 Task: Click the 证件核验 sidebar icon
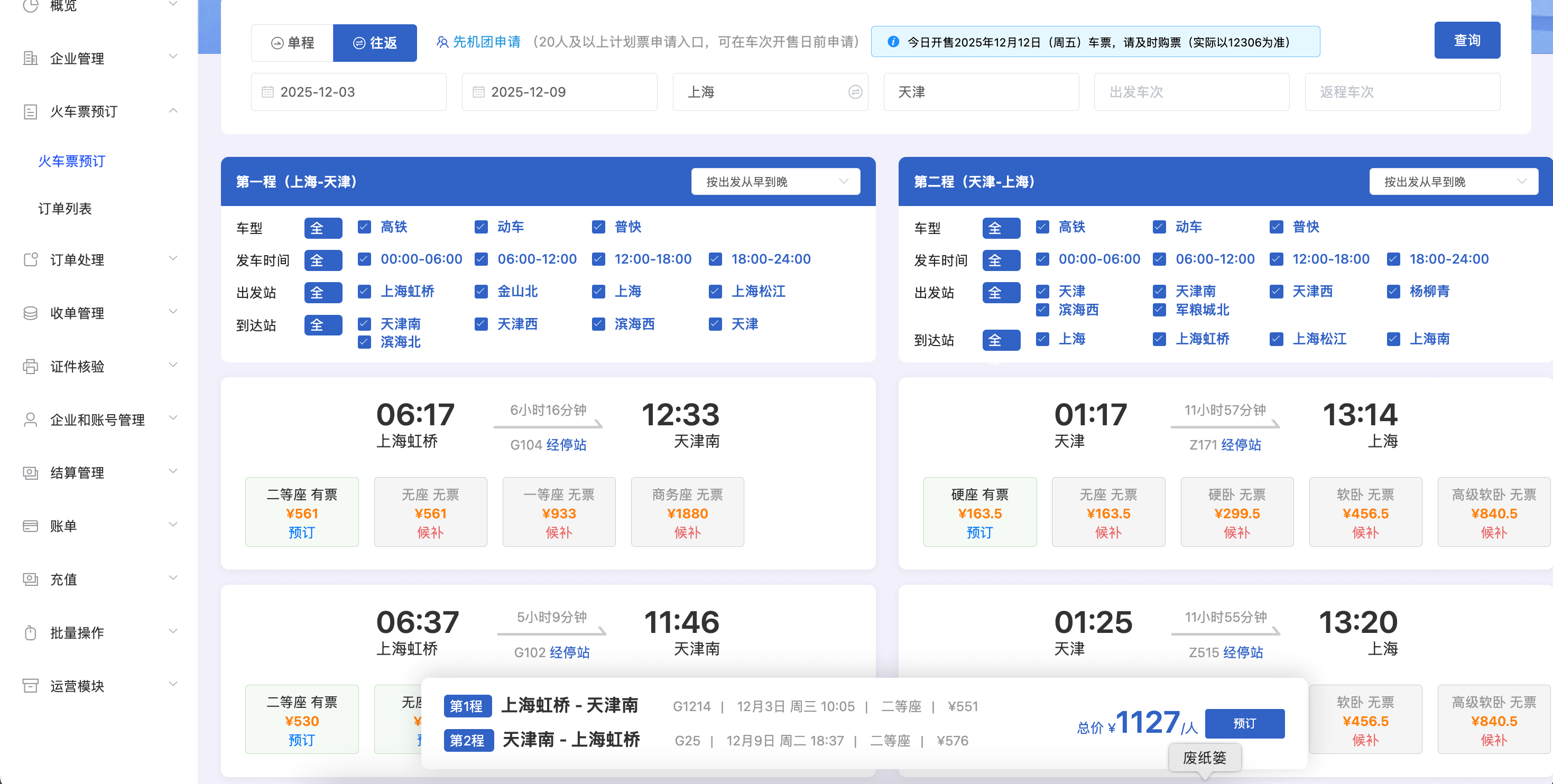[31, 366]
